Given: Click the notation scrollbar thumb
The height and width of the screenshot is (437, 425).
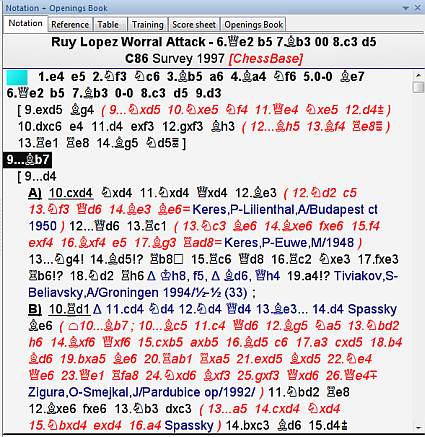Looking at the screenshot, I should (x=418, y=87).
